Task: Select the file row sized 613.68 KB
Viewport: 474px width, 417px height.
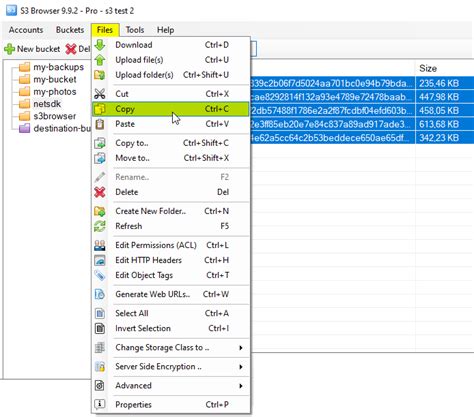Action: (362, 124)
